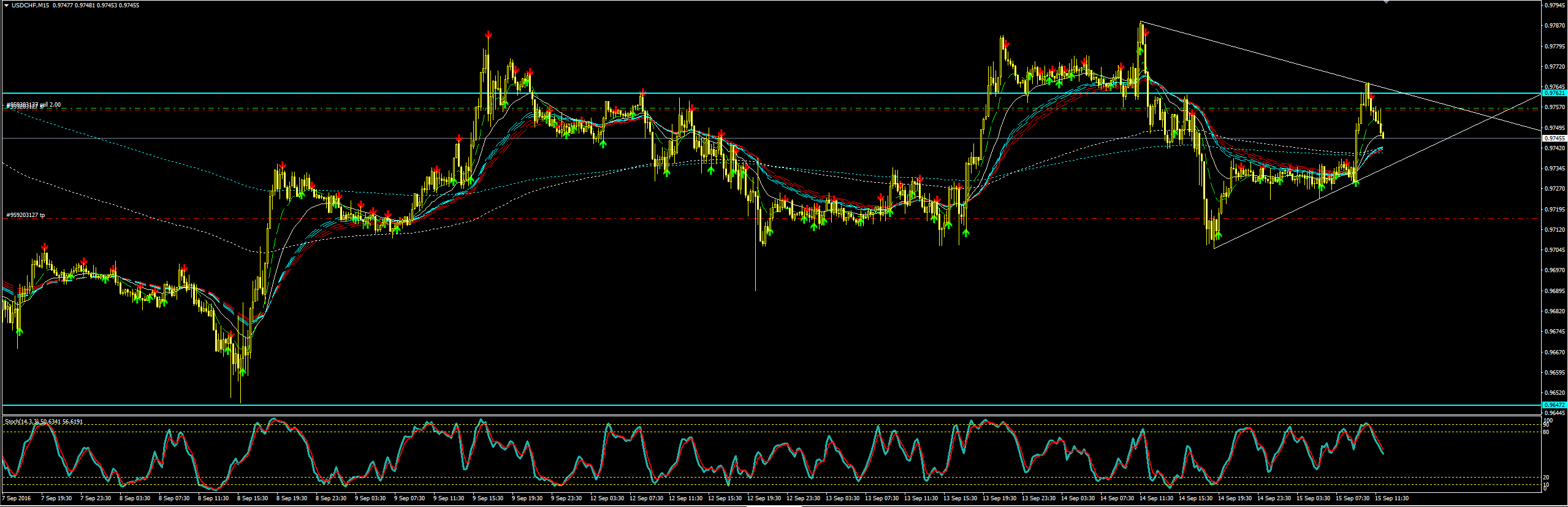Select the red dashed take-profit line

(772, 219)
